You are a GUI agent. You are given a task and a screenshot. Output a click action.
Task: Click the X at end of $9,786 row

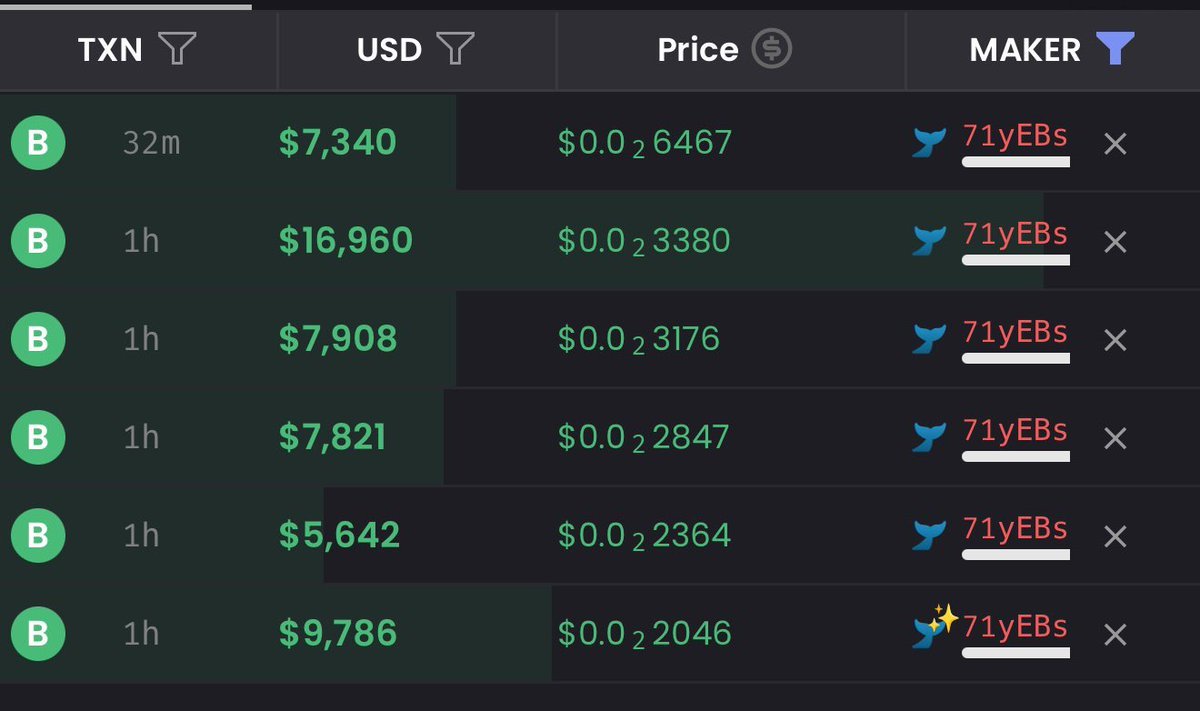click(1115, 634)
